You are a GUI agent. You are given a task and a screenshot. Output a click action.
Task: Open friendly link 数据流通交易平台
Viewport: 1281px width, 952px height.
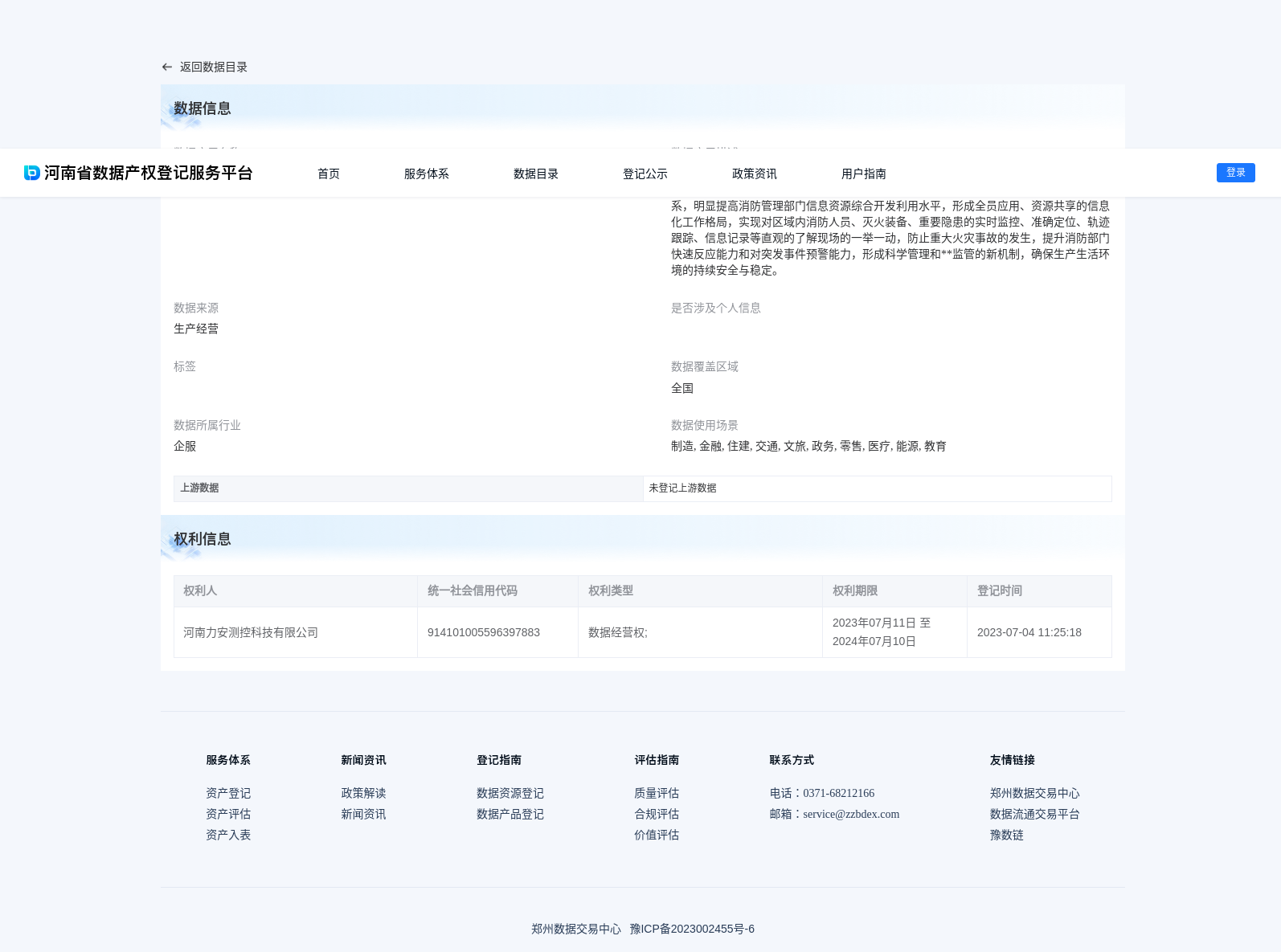[1035, 814]
